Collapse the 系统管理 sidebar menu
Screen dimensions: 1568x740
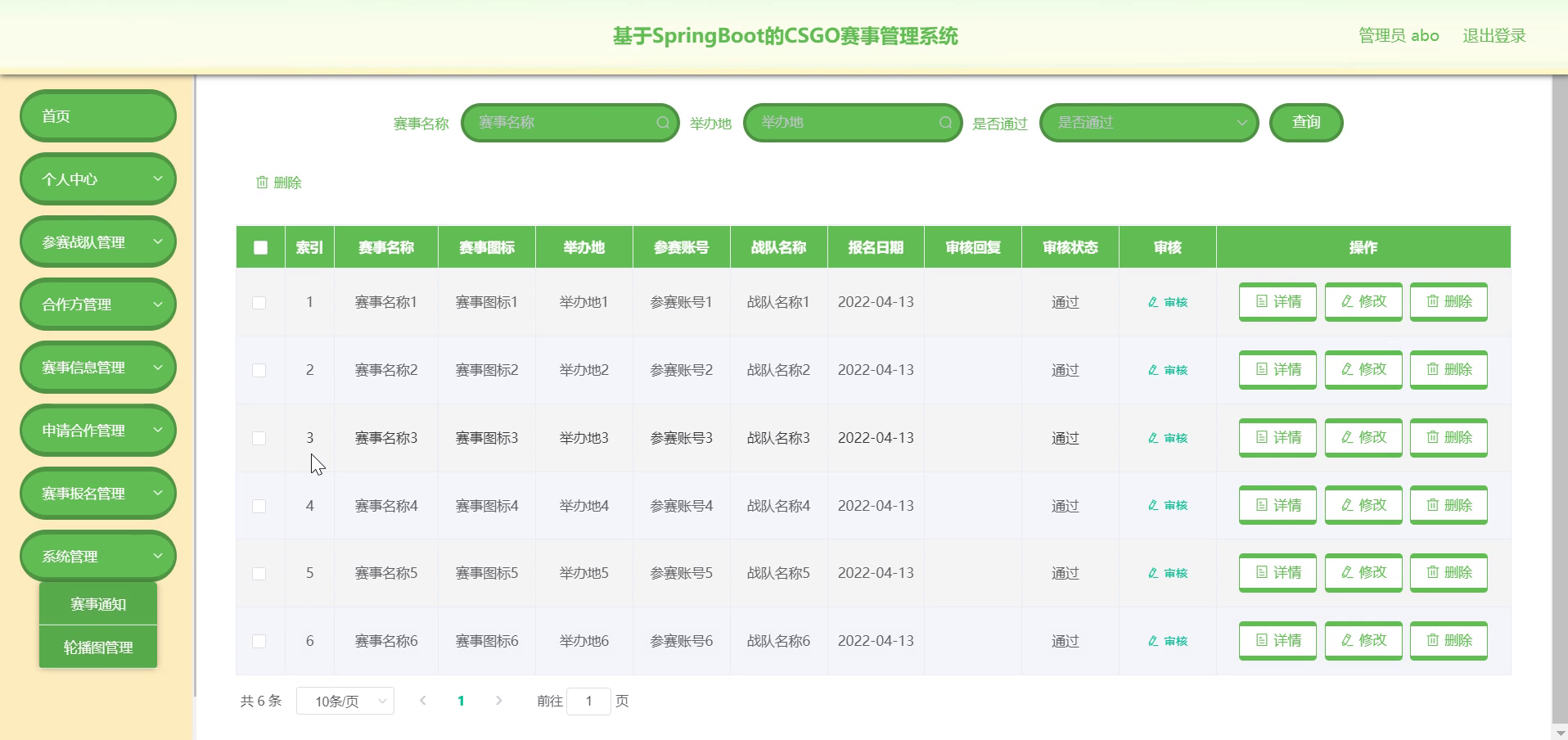(98, 557)
